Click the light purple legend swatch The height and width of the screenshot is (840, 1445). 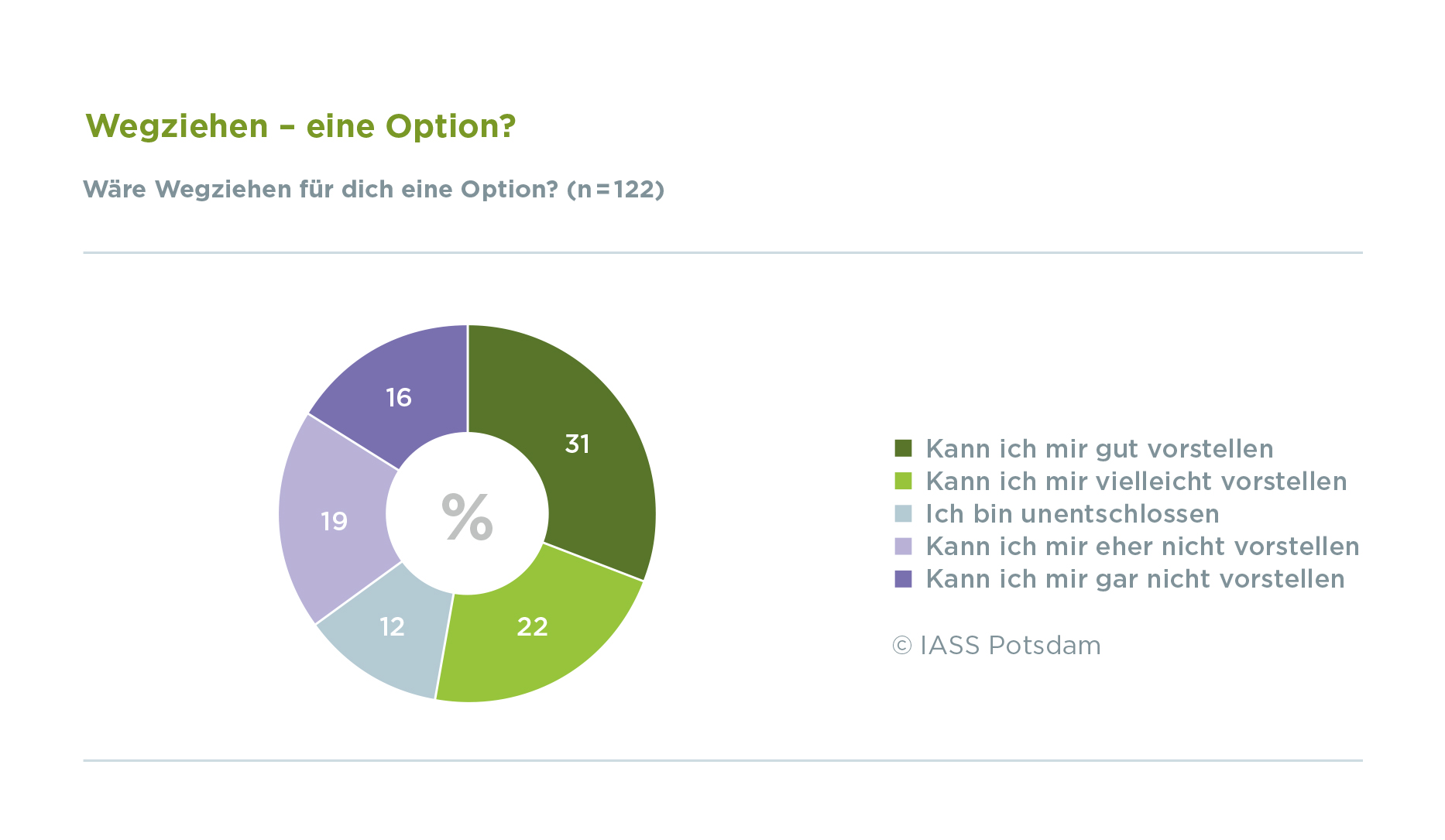point(903,546)
